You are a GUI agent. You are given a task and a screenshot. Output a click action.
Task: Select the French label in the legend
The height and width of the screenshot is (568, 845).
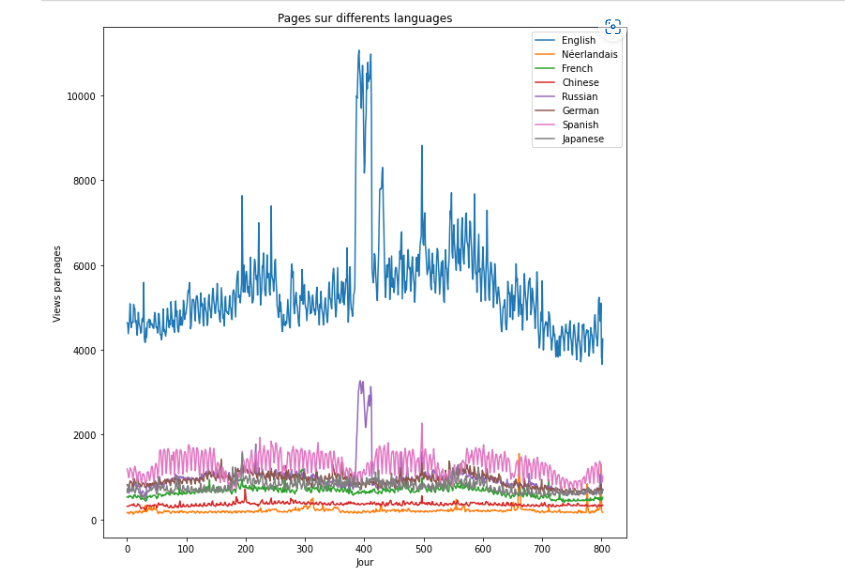(x=577, y=69)
